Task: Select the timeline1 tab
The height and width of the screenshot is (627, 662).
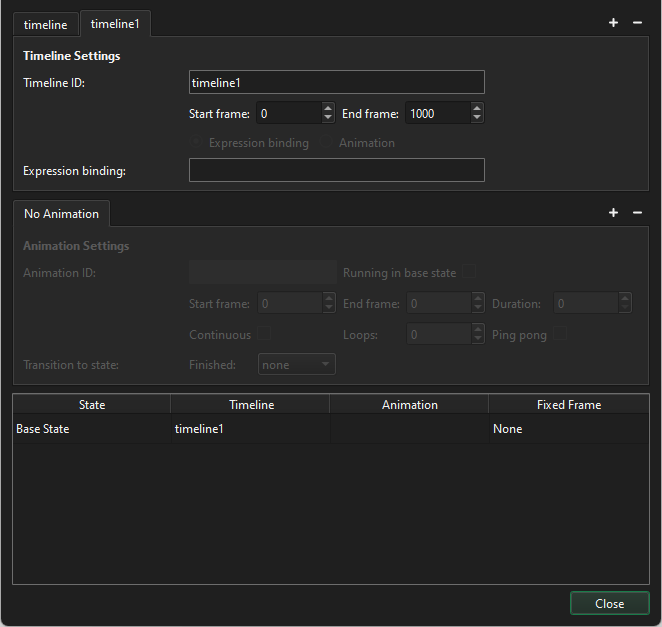Action: tap(115, 24)
